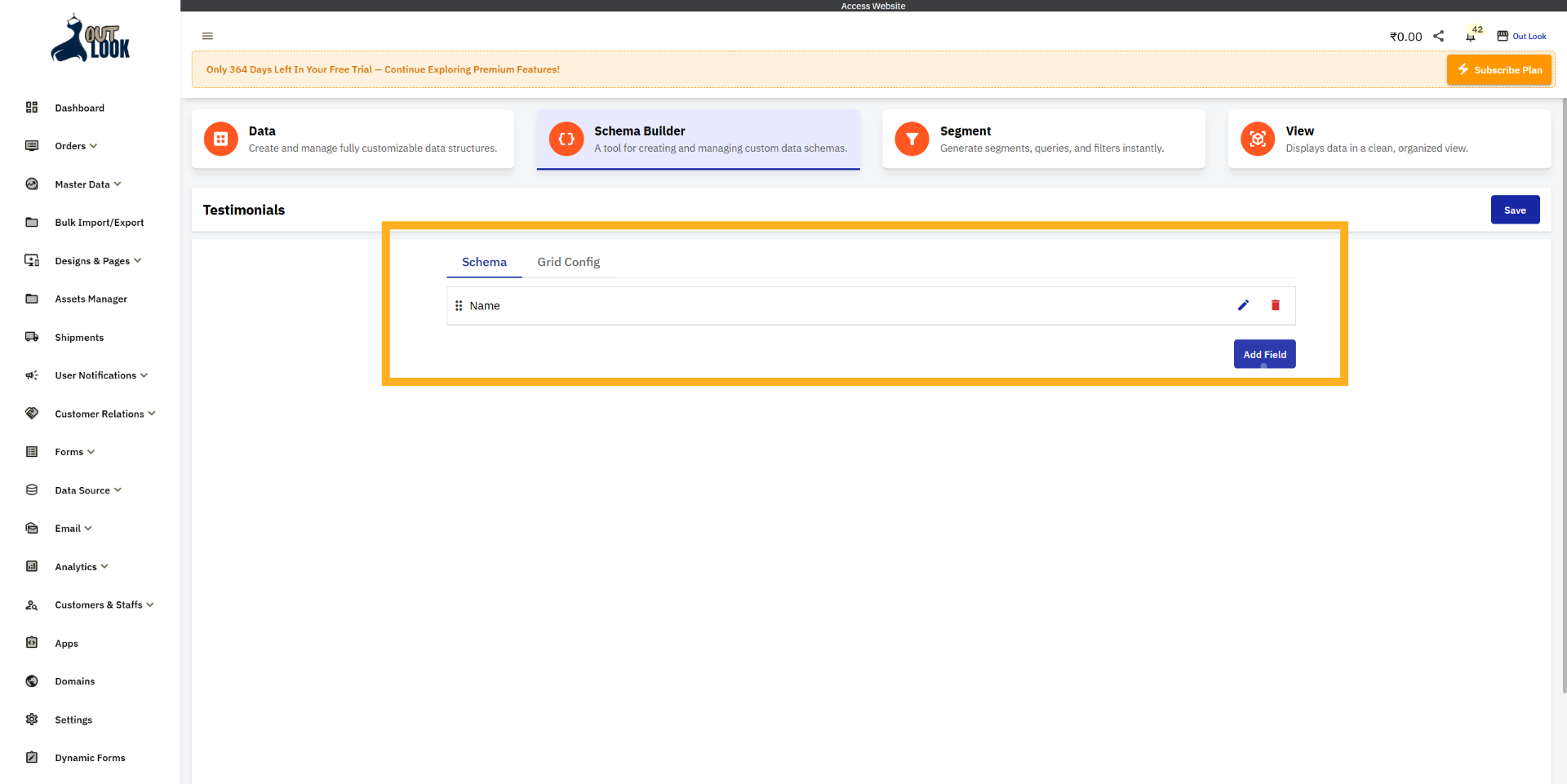The image size is (1567, 784).
Task: Open Settings in the sidebar
Action: click(x=73, y=720)
